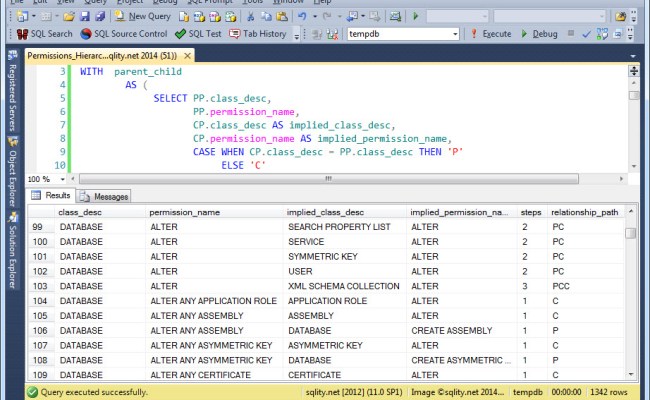This screenshot has width=650, height=400.
Task: Click the editor scroll right arrow
Action: coord(621,179)
